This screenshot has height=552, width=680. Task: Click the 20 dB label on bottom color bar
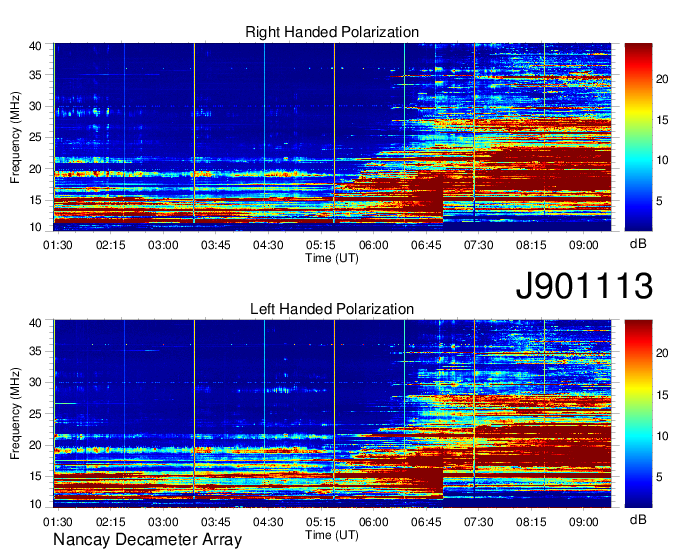662,353
